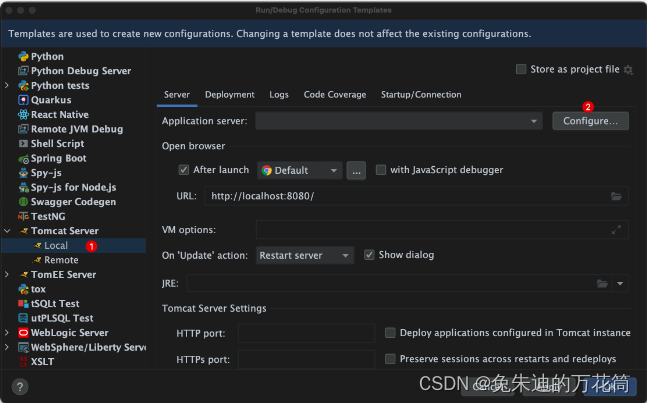
Task: Click the Spy-js for Node.js icon
Action: coord(24,187)
